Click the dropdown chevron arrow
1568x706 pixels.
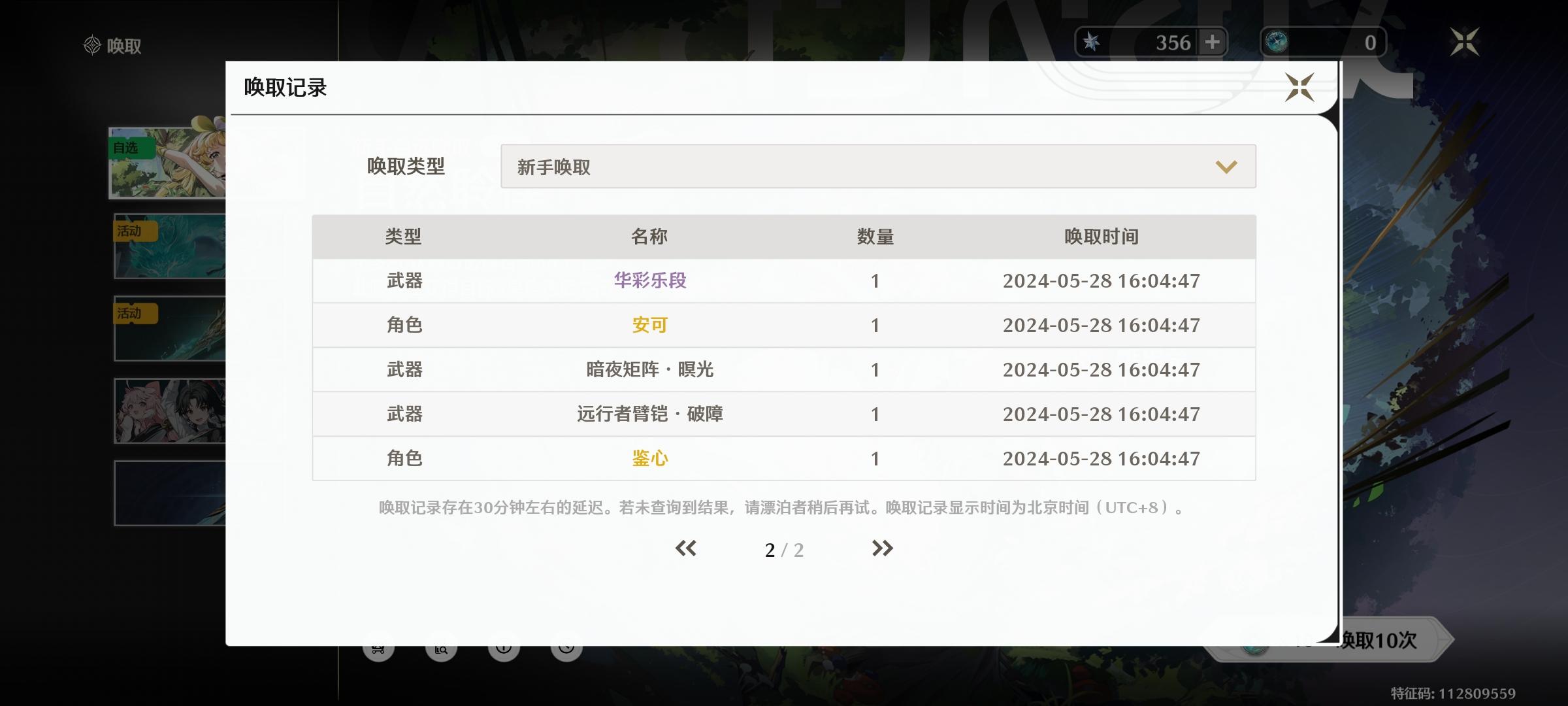(x=1226, y=167)
